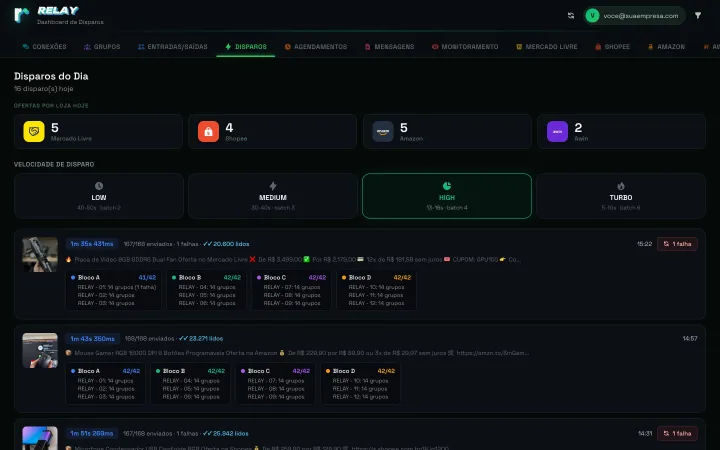
Task: Click the green user avatar circle
Action: tap(592, 16)
